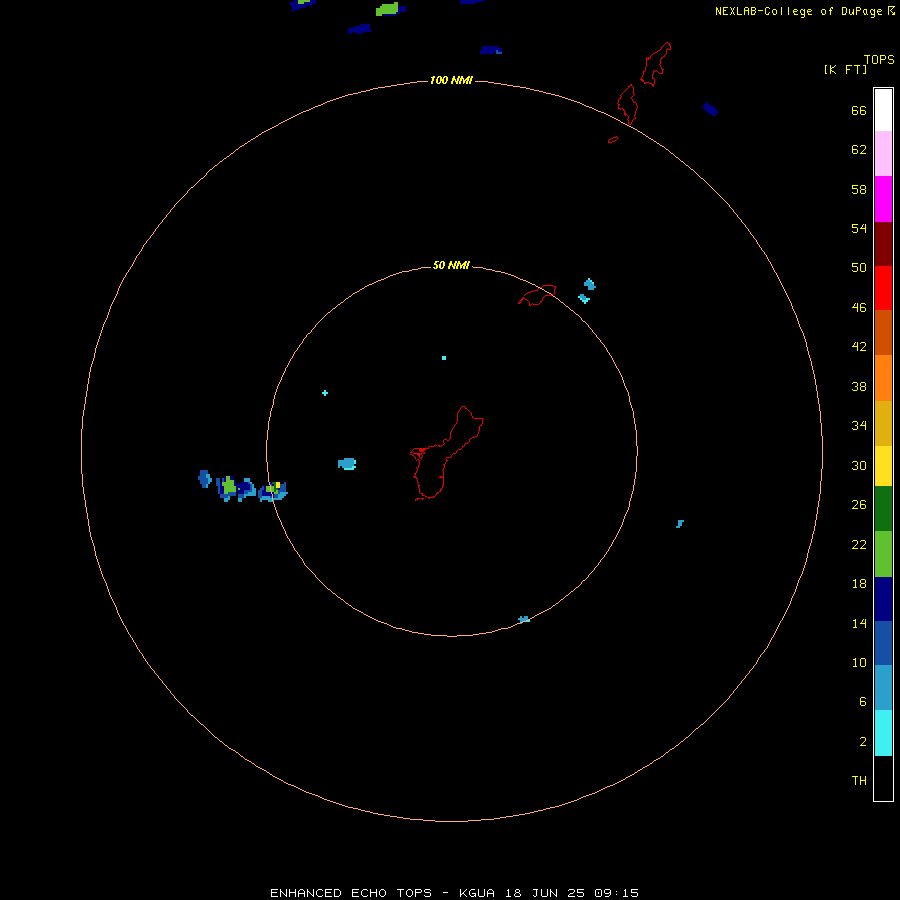Click the 42 legend value

coord(859,346)
